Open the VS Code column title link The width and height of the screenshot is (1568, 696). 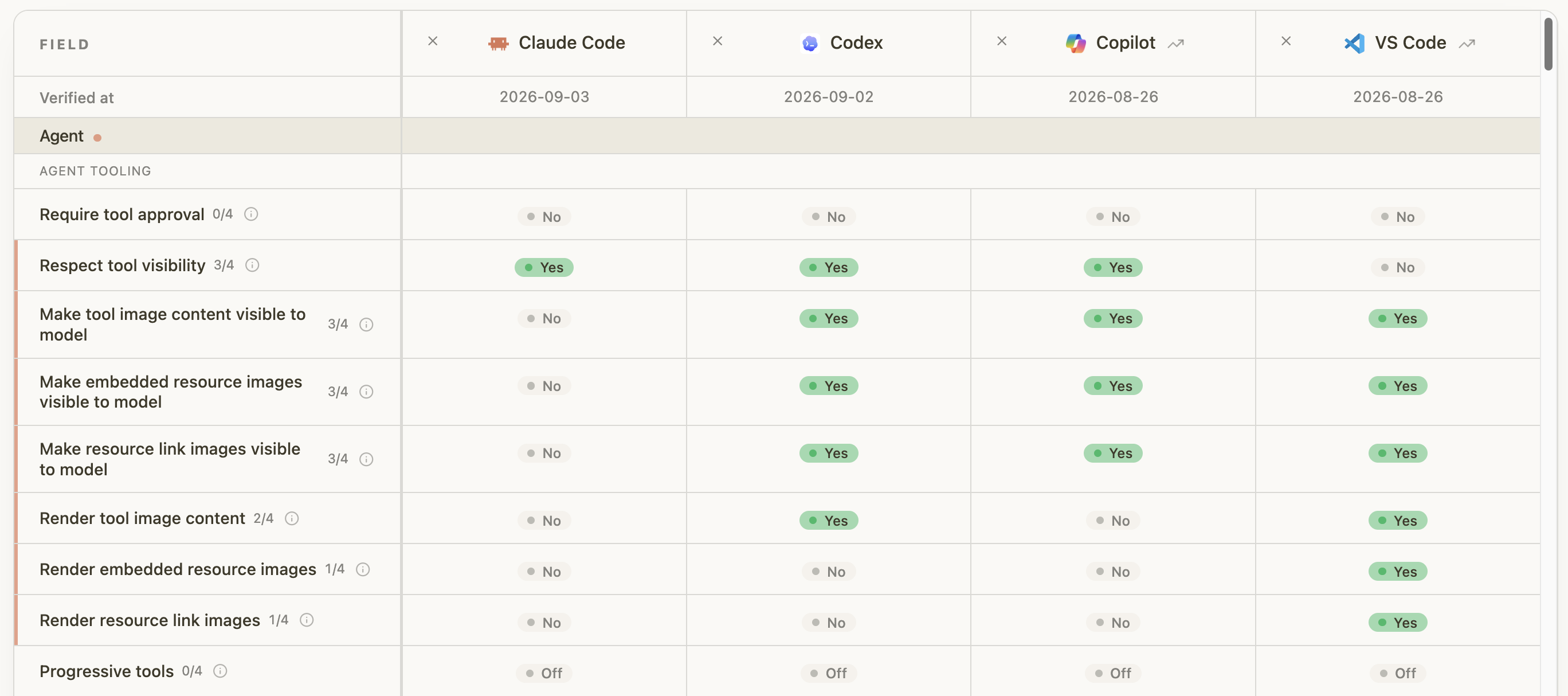(x=1410, y=42)
